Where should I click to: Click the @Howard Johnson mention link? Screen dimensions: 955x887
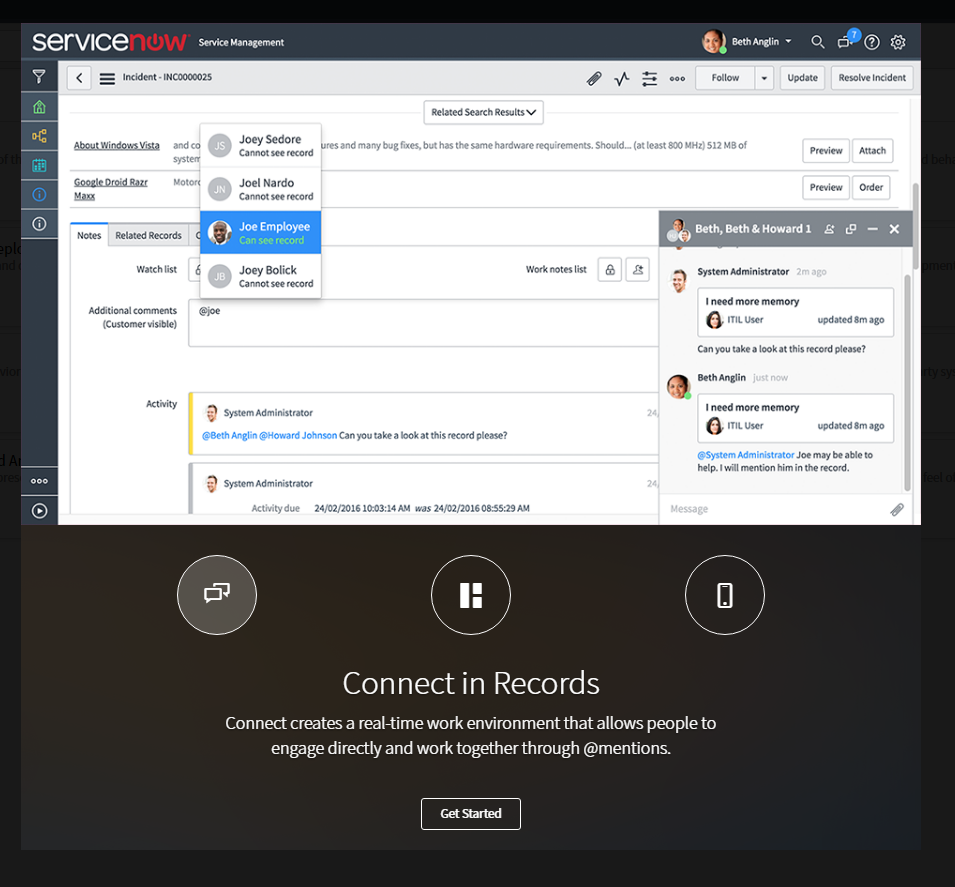(x=298, y=435)
